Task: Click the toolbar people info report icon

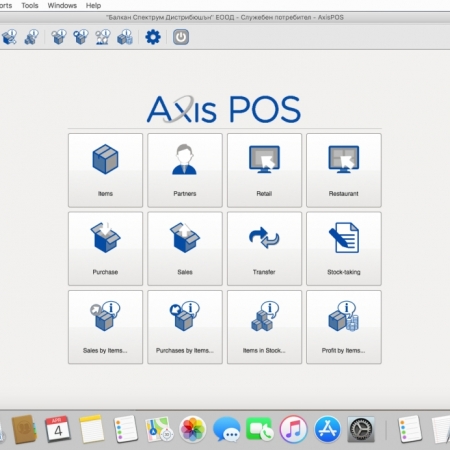Action: click(103, 37)
